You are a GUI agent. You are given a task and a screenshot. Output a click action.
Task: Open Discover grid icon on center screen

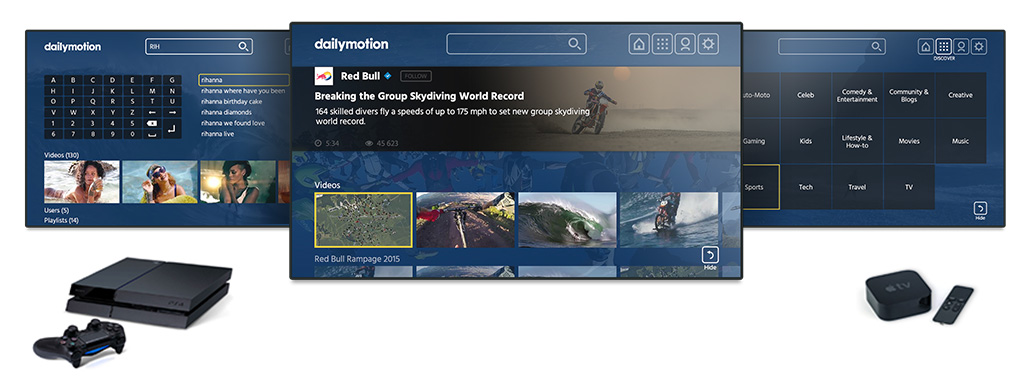point(662,44)
